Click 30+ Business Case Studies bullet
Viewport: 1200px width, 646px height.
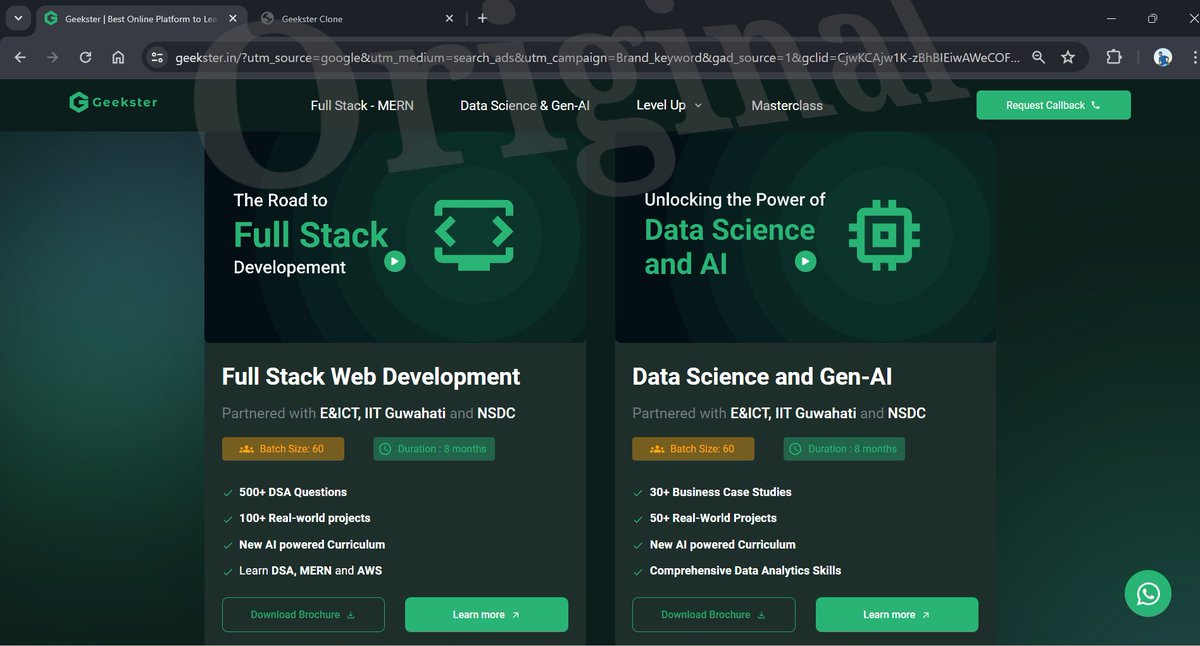721,492
